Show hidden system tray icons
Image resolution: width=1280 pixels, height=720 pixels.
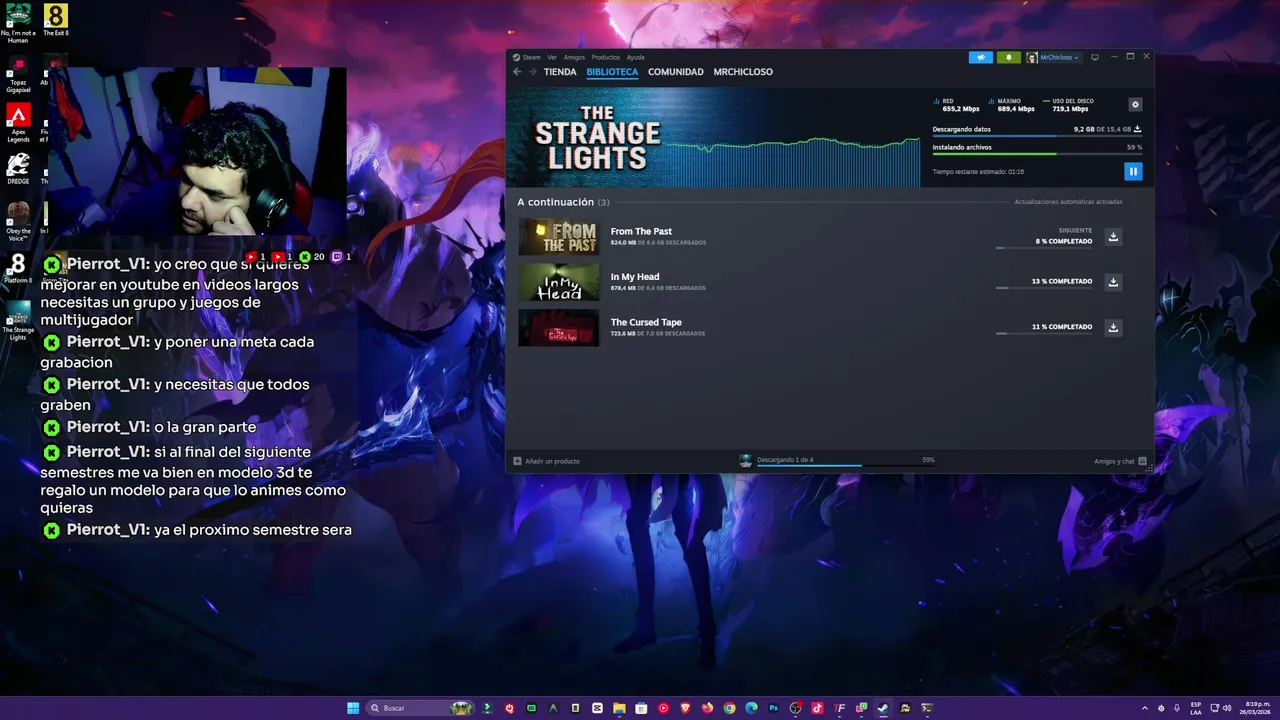coord(1145,708)
